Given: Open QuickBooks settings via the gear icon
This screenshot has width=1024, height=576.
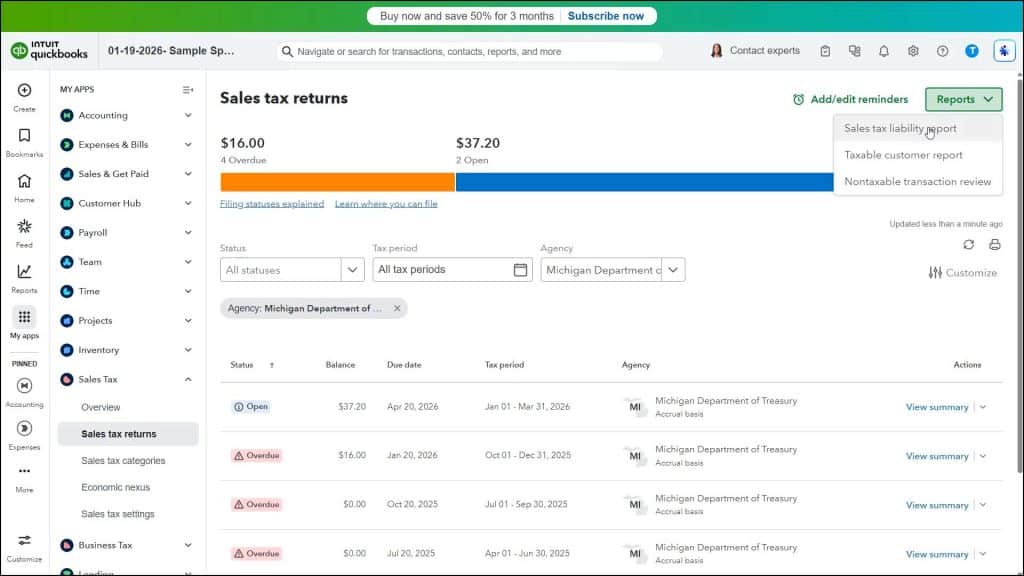Looking at the screenshot, I should [x=913, y=50].
